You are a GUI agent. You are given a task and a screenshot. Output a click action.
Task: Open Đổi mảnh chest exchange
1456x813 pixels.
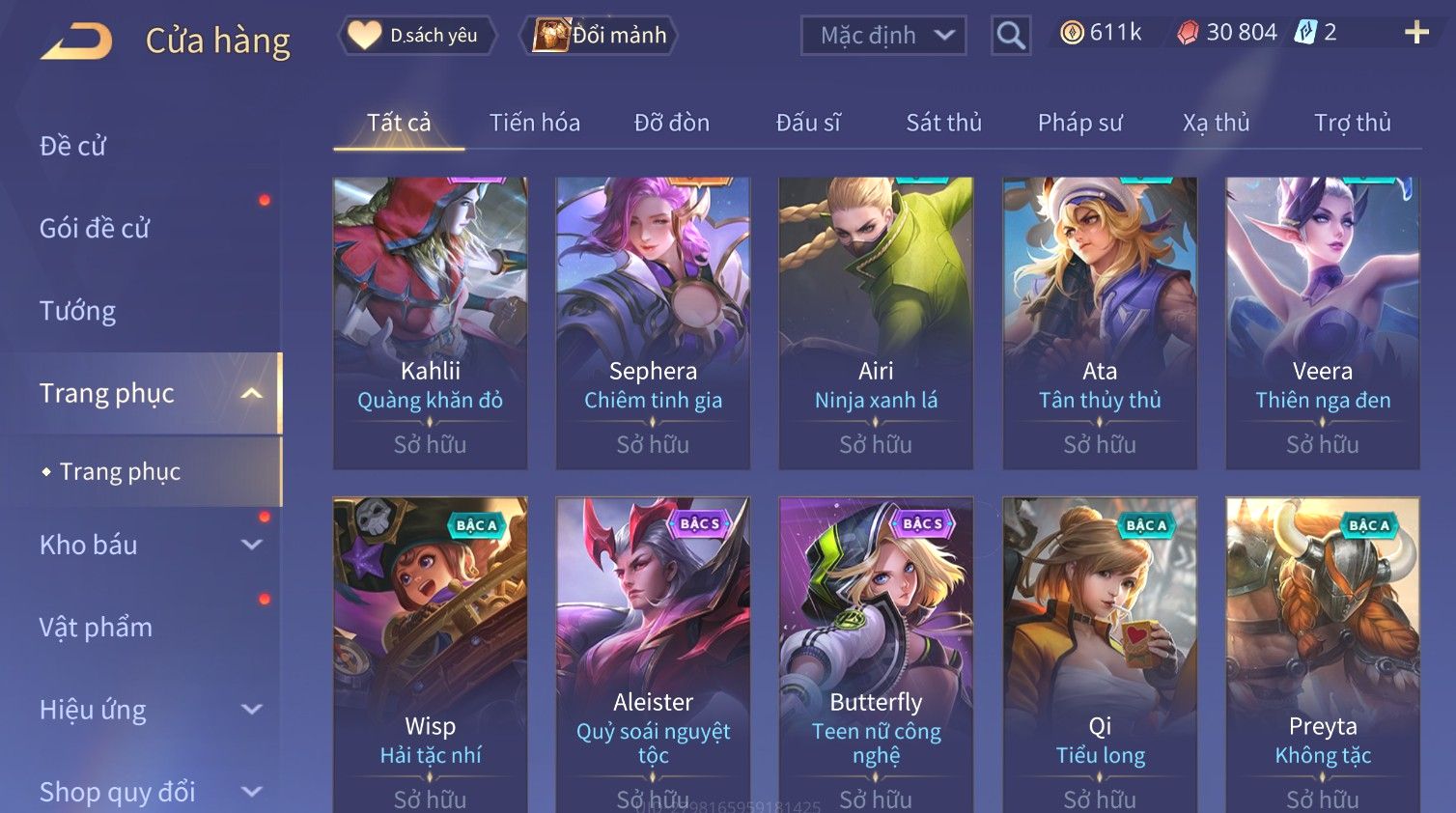(x=599, y=36)
